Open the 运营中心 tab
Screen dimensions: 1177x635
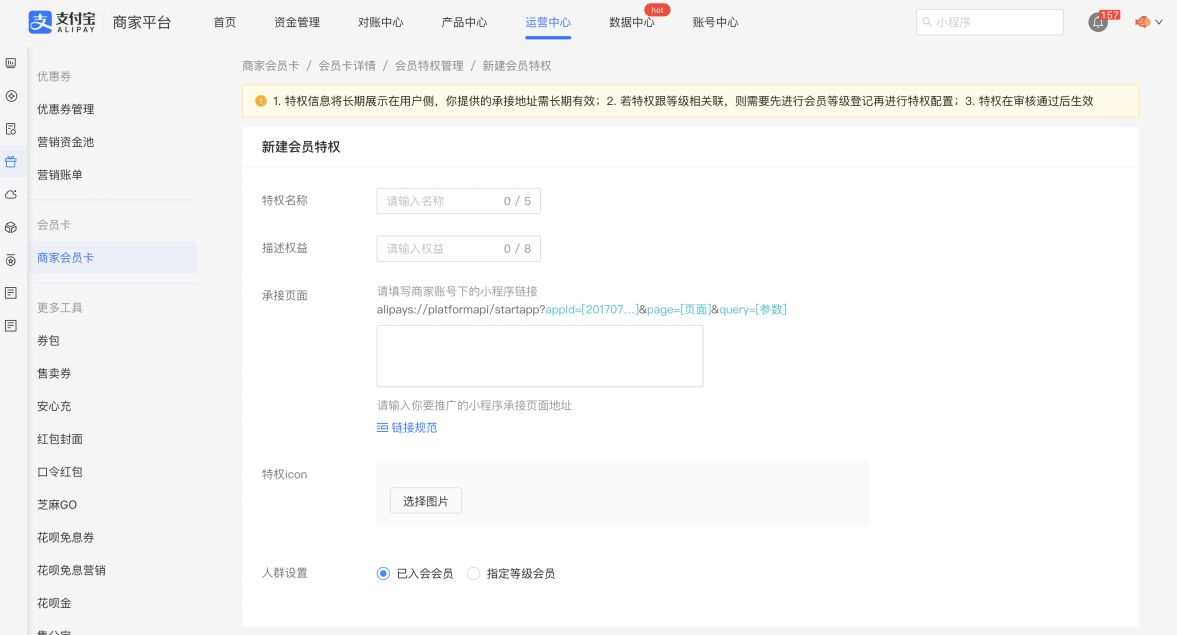click(x=548, y=23)
